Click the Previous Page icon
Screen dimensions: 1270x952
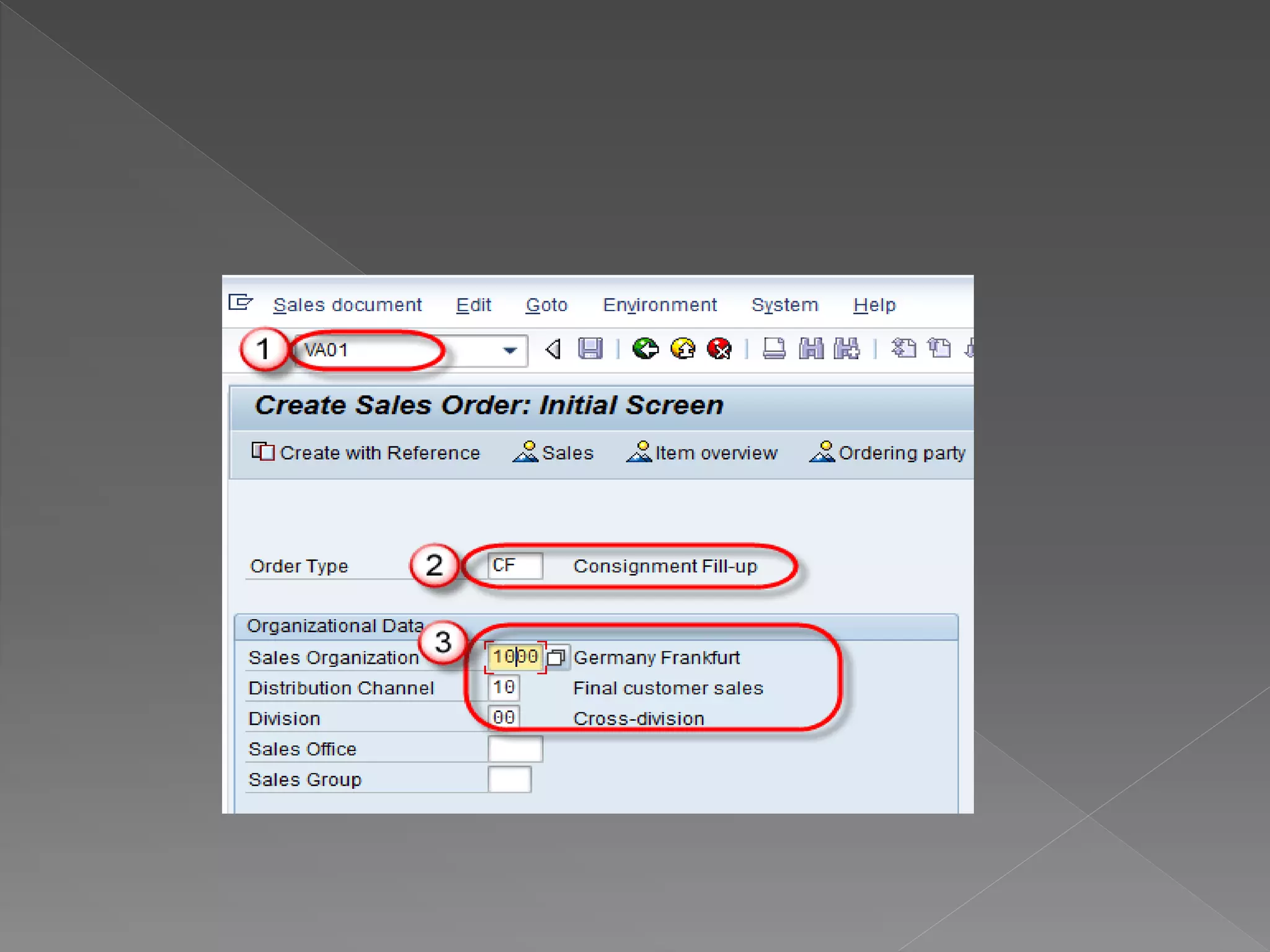point(939,349)
